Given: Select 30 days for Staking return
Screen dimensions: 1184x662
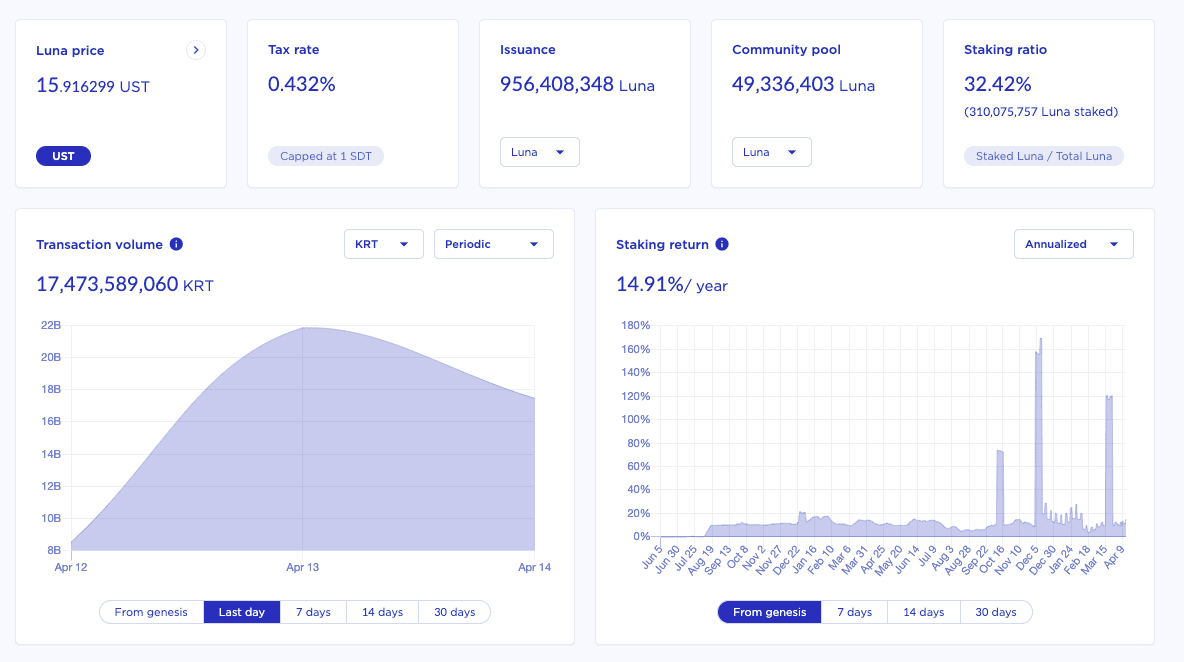Looking at the screenshot, I should (996, 612).
